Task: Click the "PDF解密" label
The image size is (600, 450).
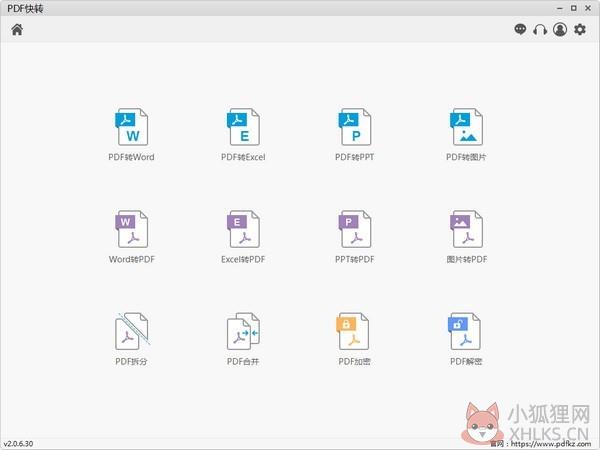Action: [466, 361]
